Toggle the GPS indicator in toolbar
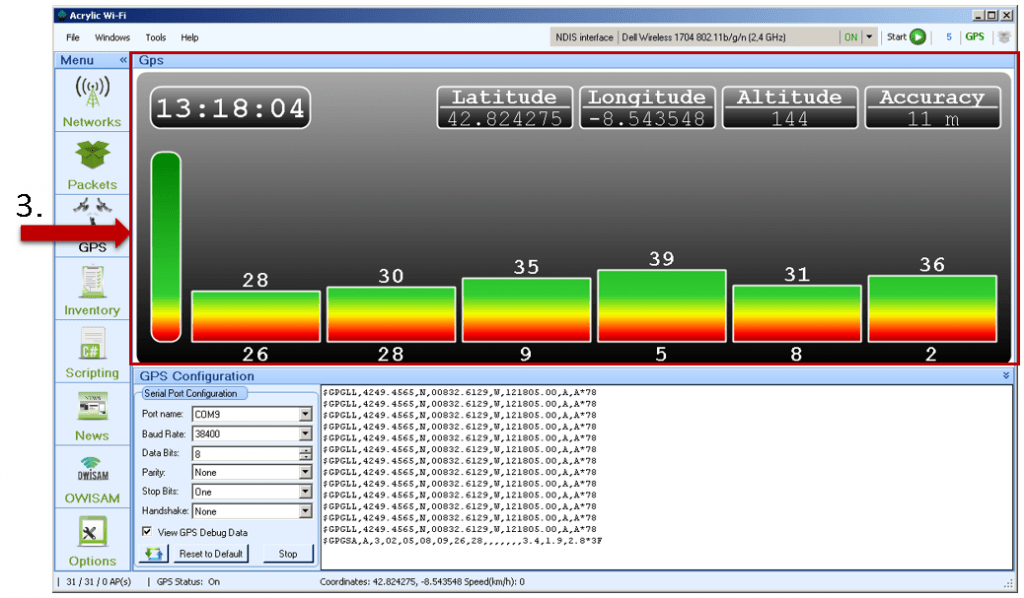This screenshot has width=1024, height=598. 974,37
